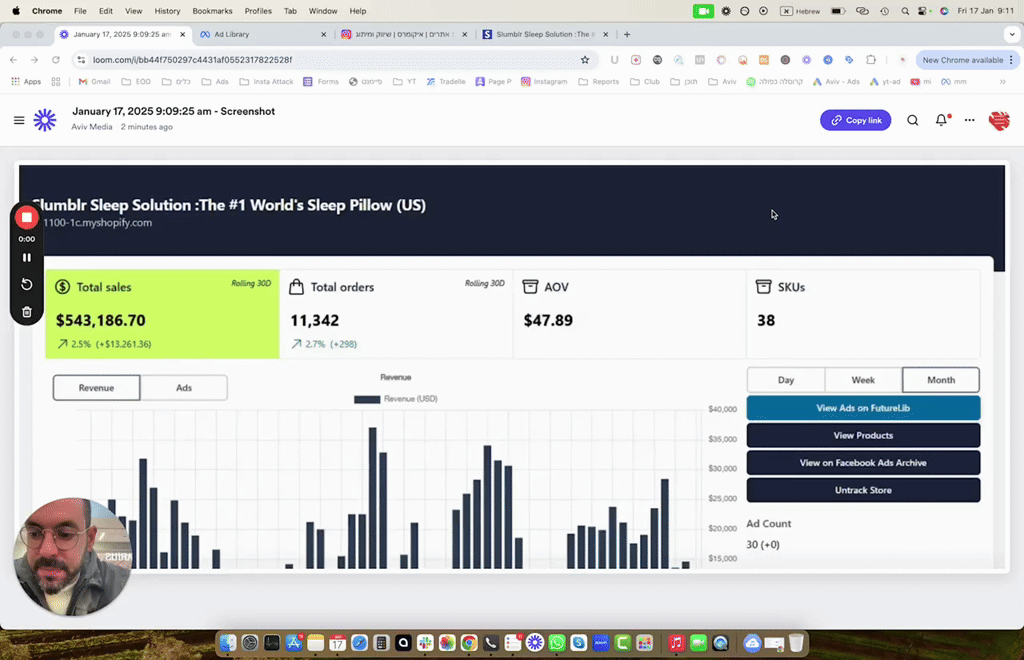1024x660 pixels.
Task: Open the three-dot more options menu
Action: [x=969, y=120]
